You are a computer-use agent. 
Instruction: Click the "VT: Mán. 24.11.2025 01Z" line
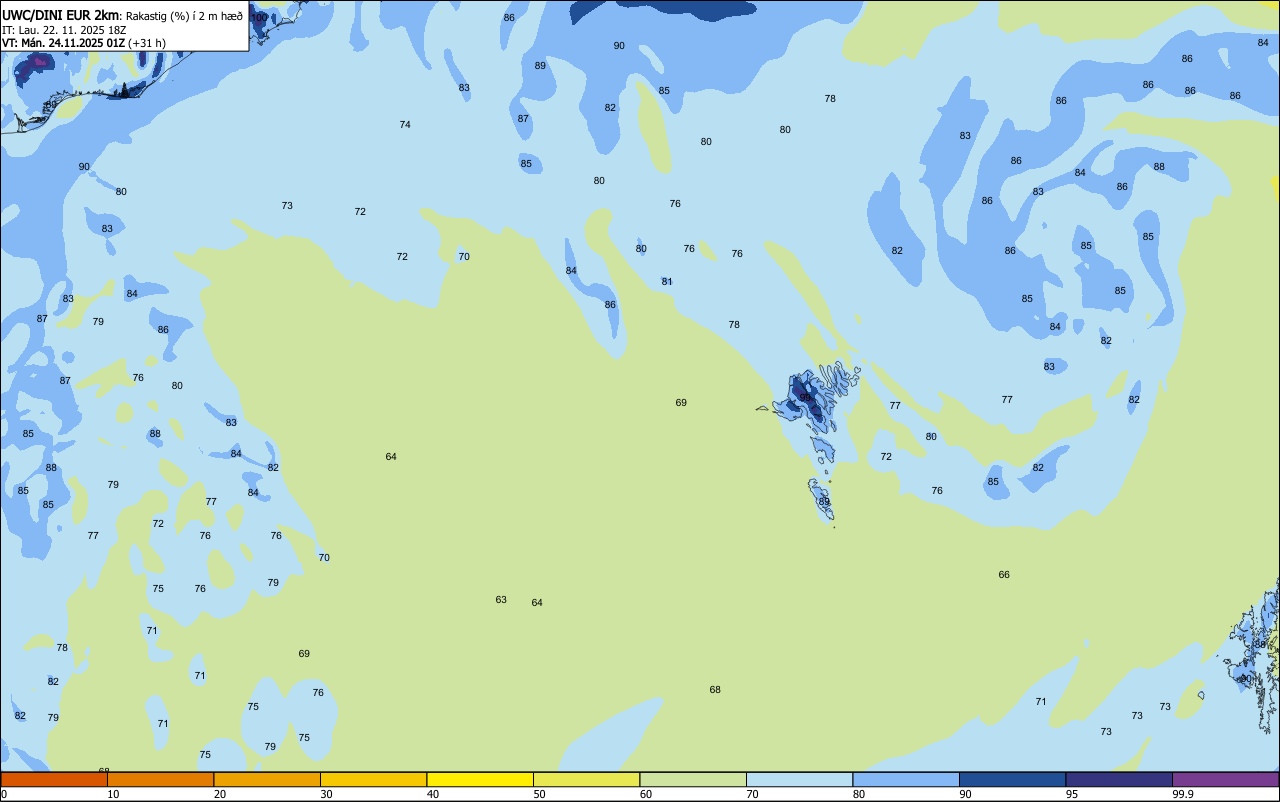click(x=63, y=42)
